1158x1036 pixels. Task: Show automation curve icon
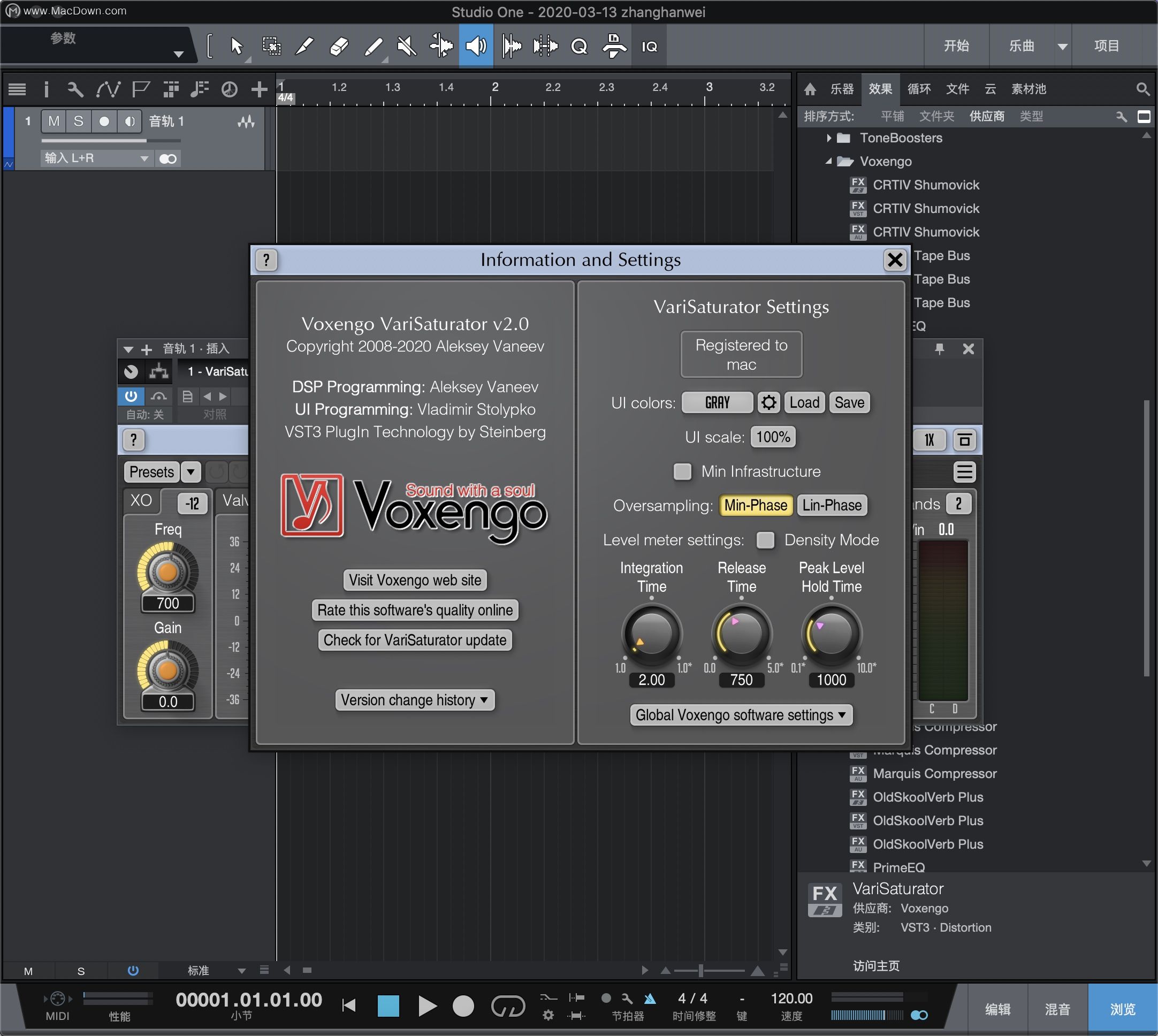point(108,89)
